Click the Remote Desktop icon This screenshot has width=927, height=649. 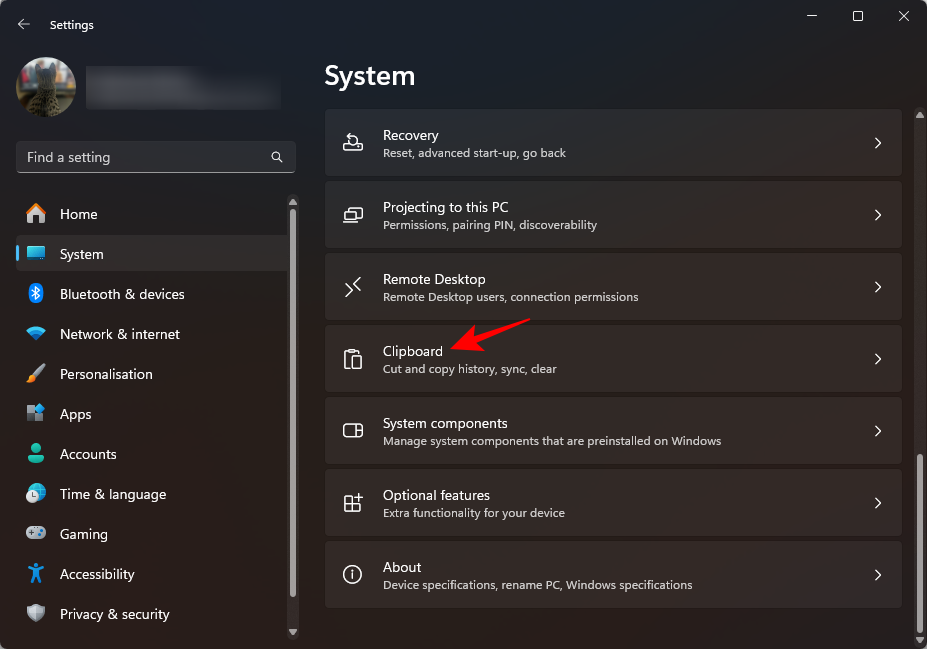click(x=353, y=287)
